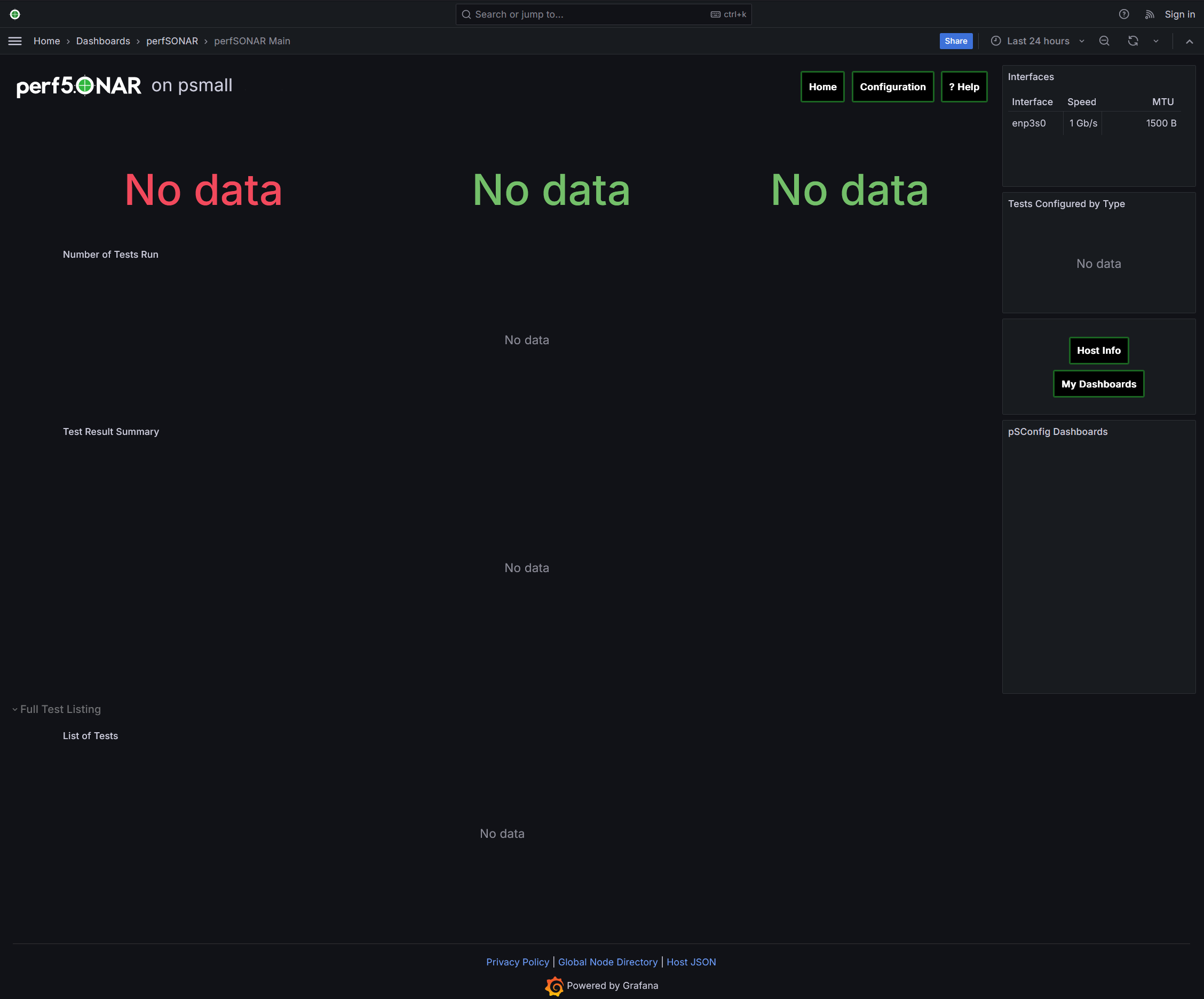This screenshot has width=1204, height=999.
Task: Open the Configuration button
Action: pyautogui.click(x=892, y=86)
